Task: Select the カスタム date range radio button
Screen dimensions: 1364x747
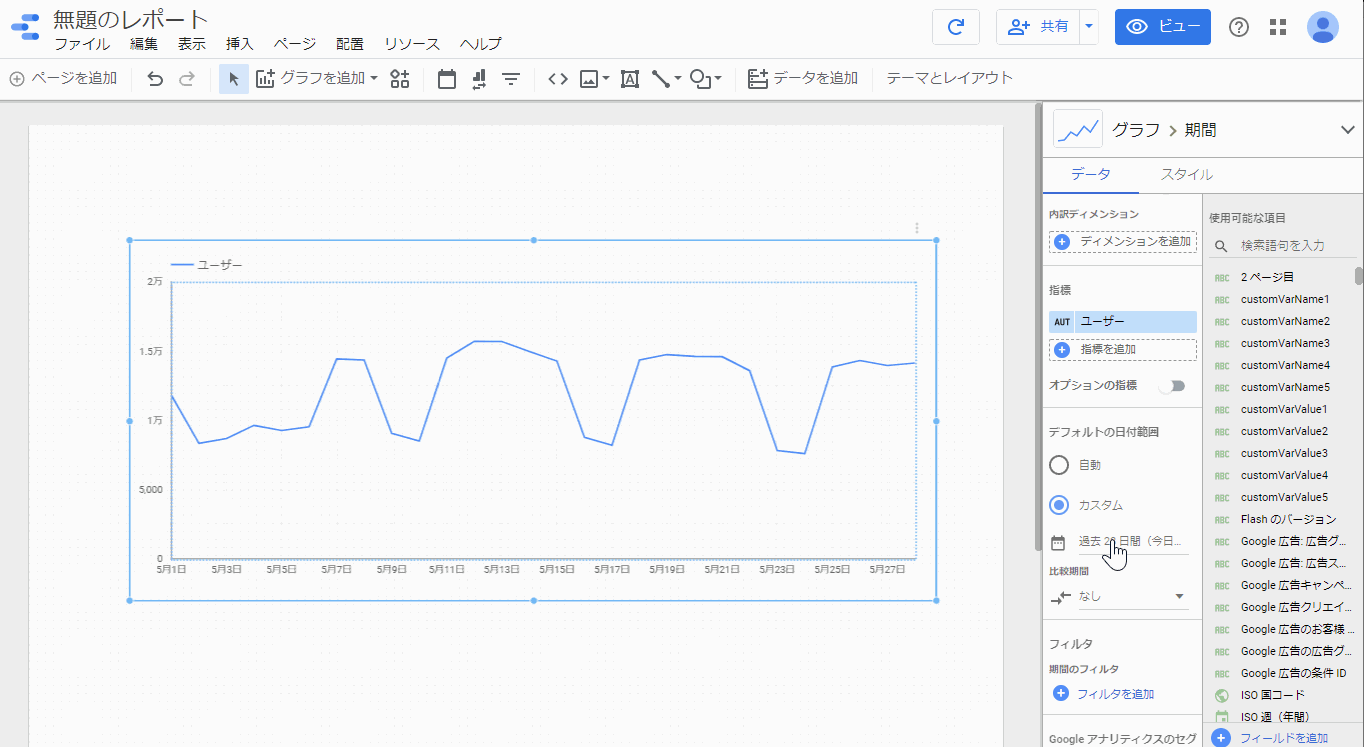Action: click(x=1059, y=505)
